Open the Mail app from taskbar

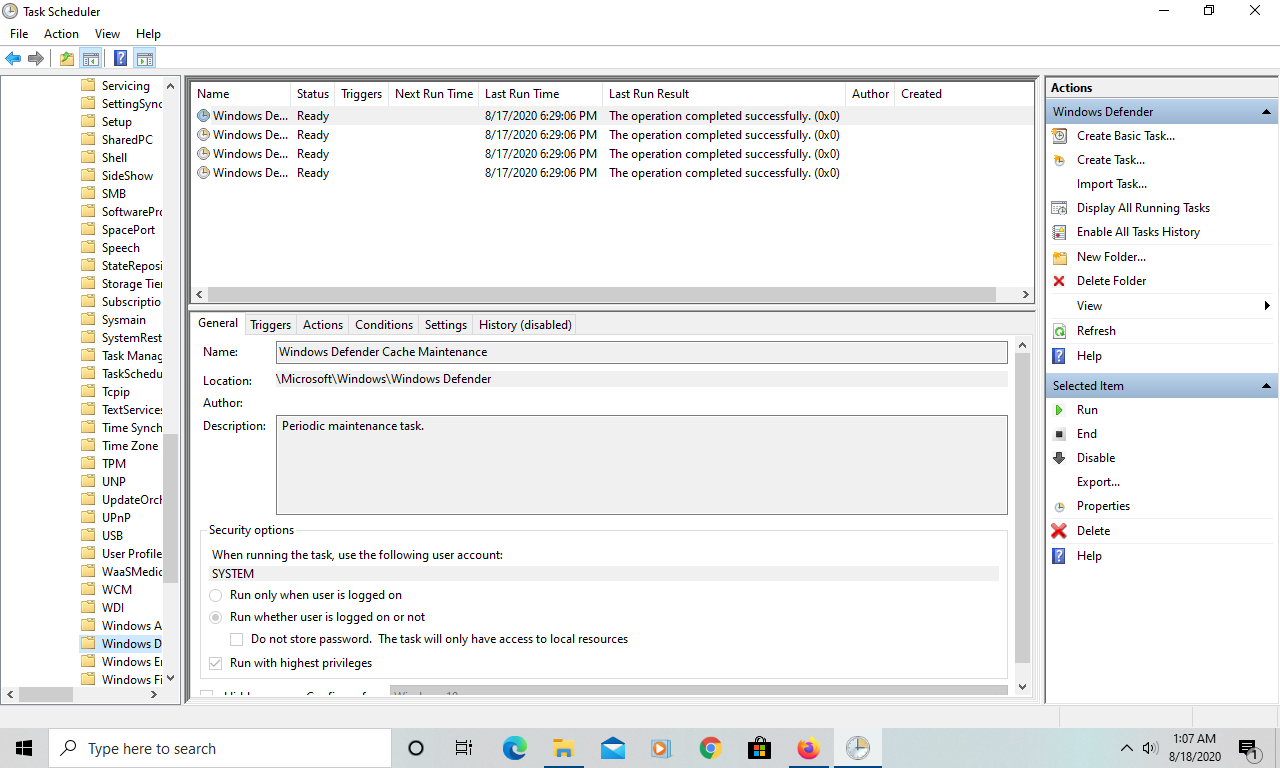612,748
